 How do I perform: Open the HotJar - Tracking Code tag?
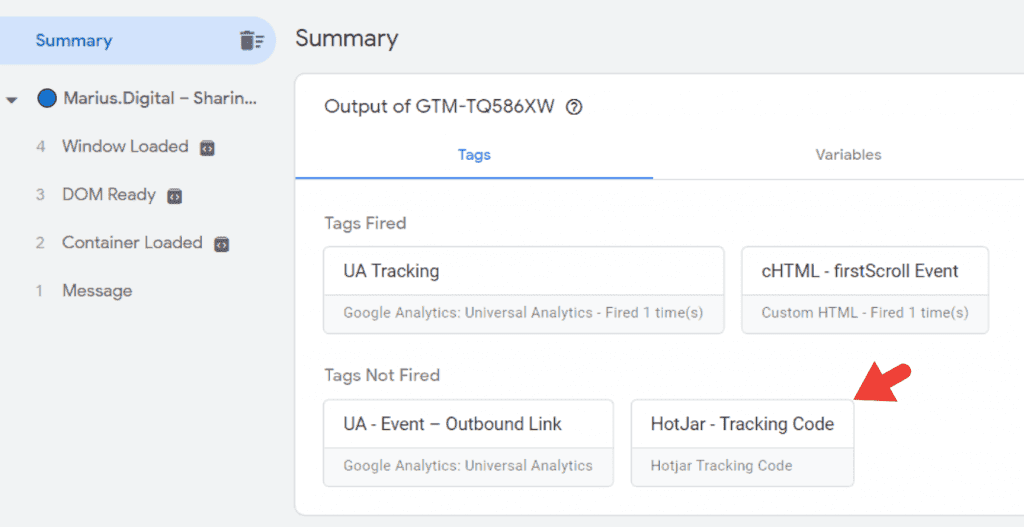click(x=742, y=442)
